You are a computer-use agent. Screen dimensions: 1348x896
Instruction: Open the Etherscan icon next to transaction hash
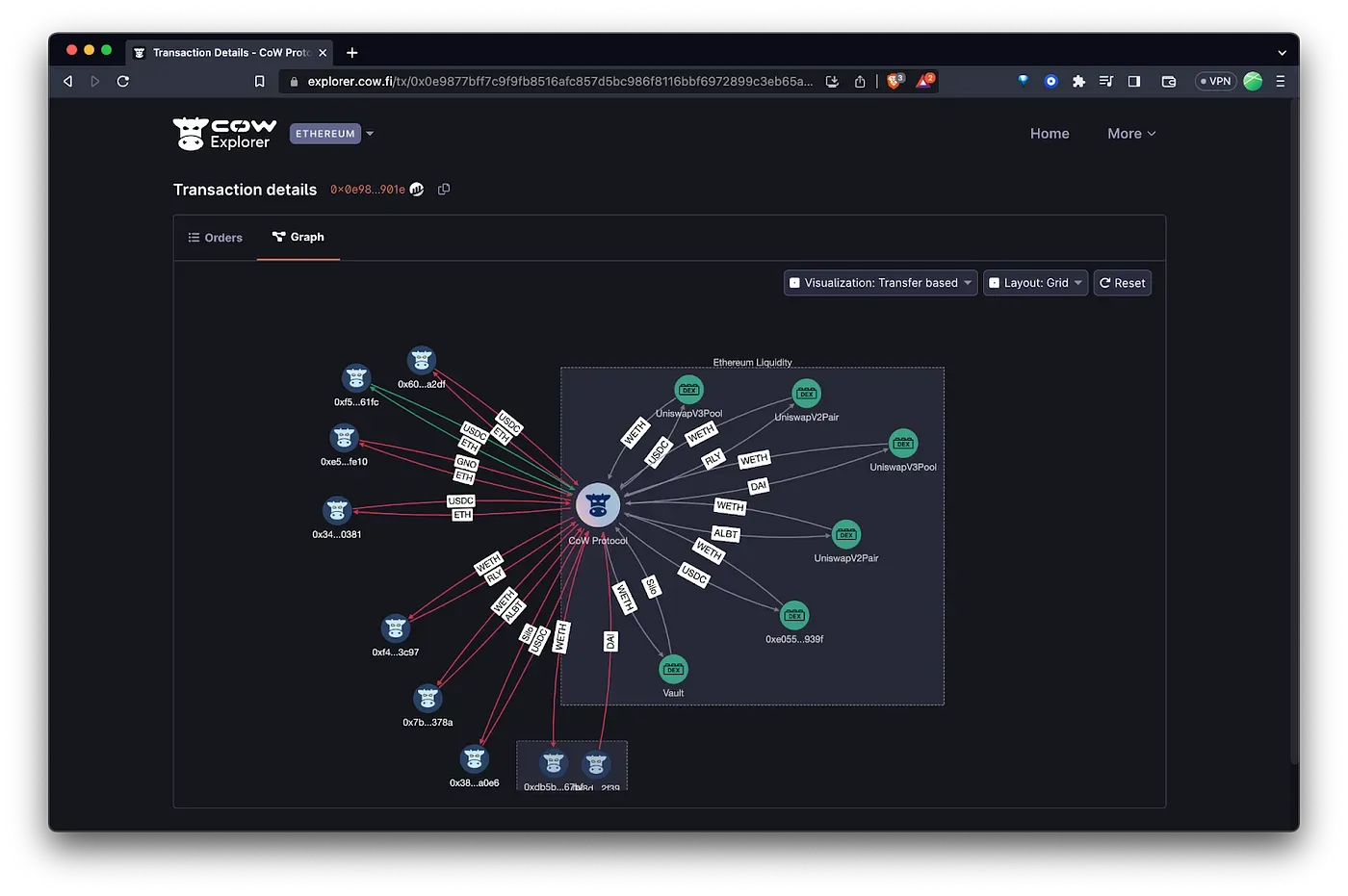417,190
